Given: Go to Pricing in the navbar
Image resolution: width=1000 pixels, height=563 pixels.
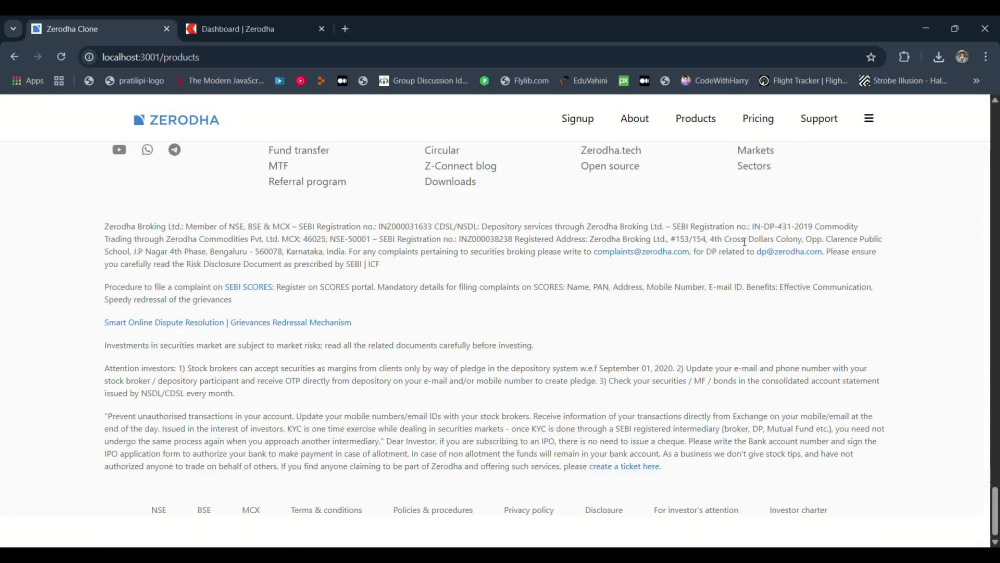Looking at the screenshot, I should coord(758,119).
